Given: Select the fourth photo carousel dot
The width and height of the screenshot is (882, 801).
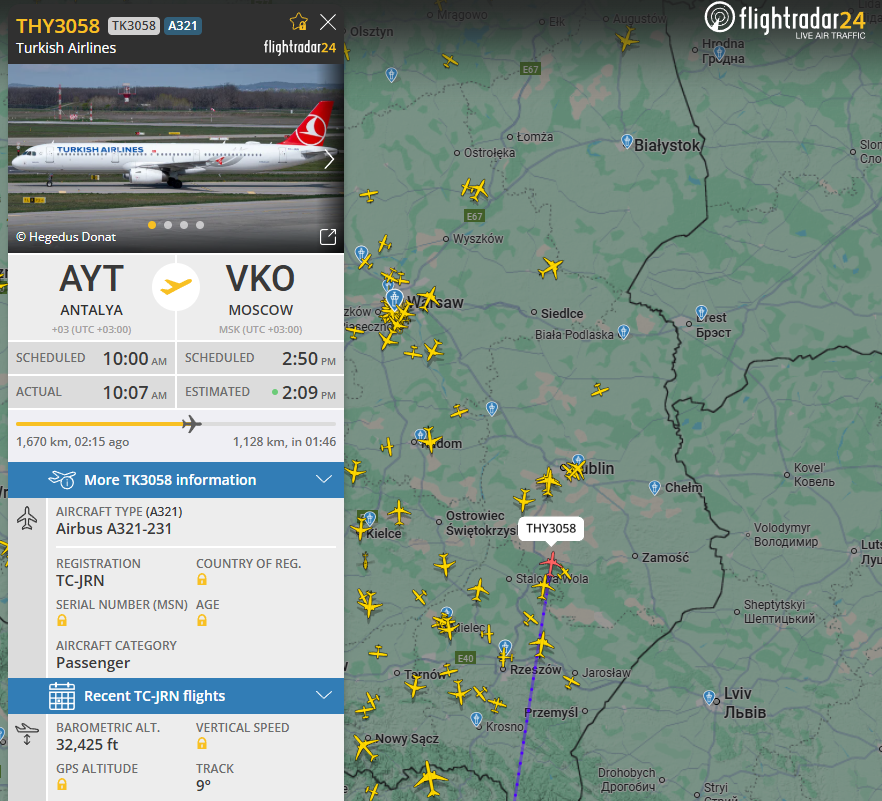Looking at the screenshot, I should point(200,225).
